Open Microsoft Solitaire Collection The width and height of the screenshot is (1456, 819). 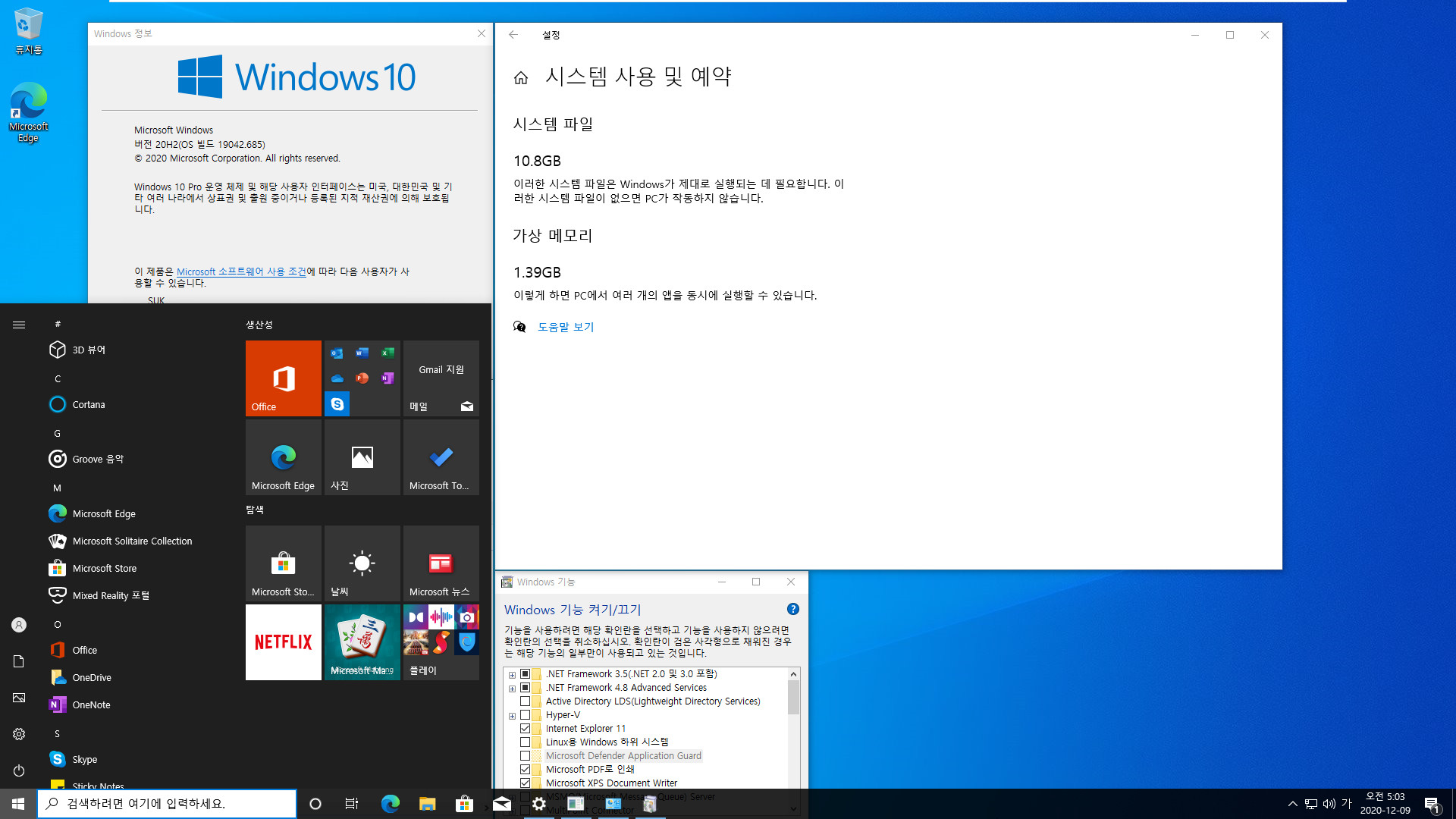[x=132, y=541]
